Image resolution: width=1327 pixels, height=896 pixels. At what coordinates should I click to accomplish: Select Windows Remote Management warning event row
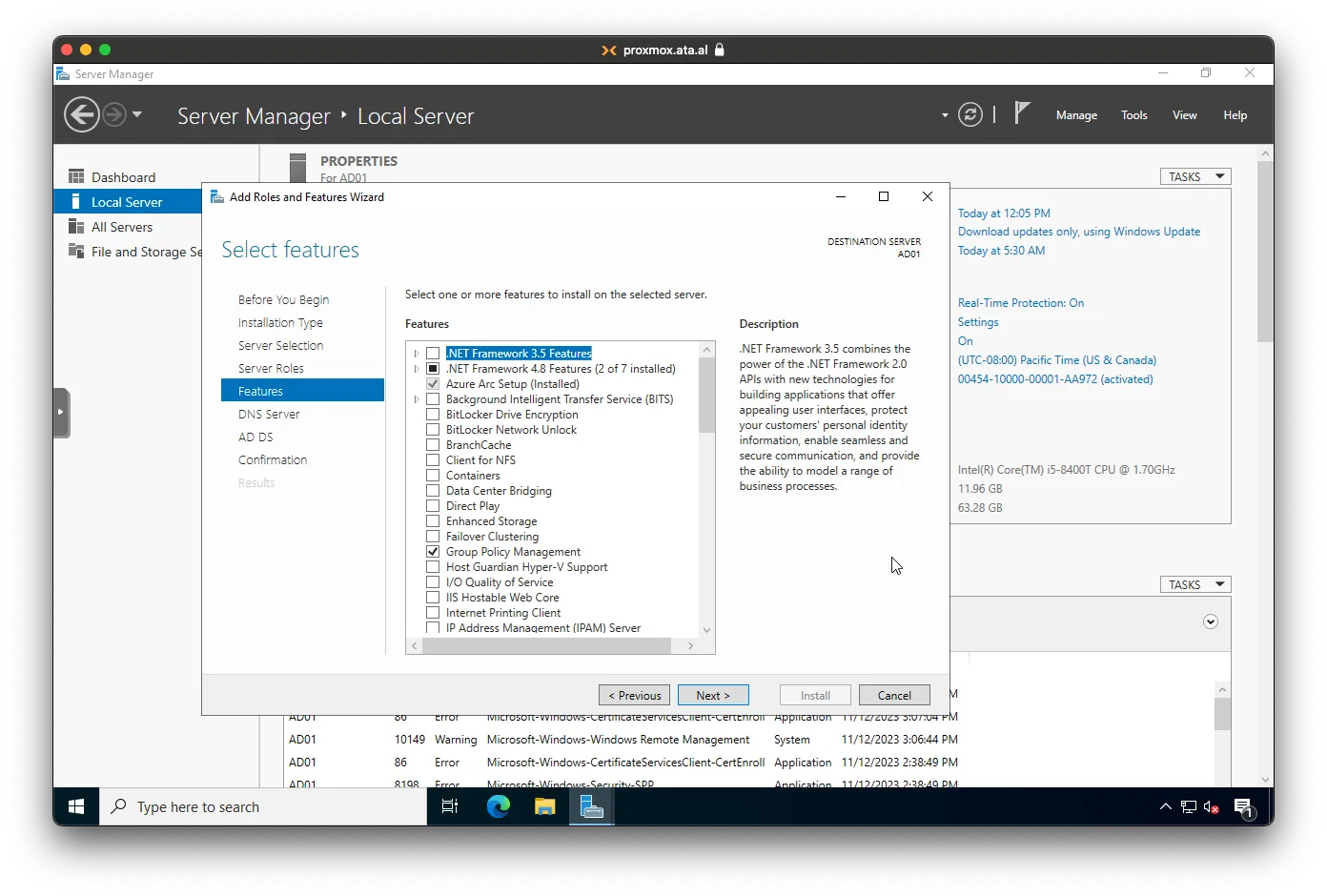(x=623, y=740)
